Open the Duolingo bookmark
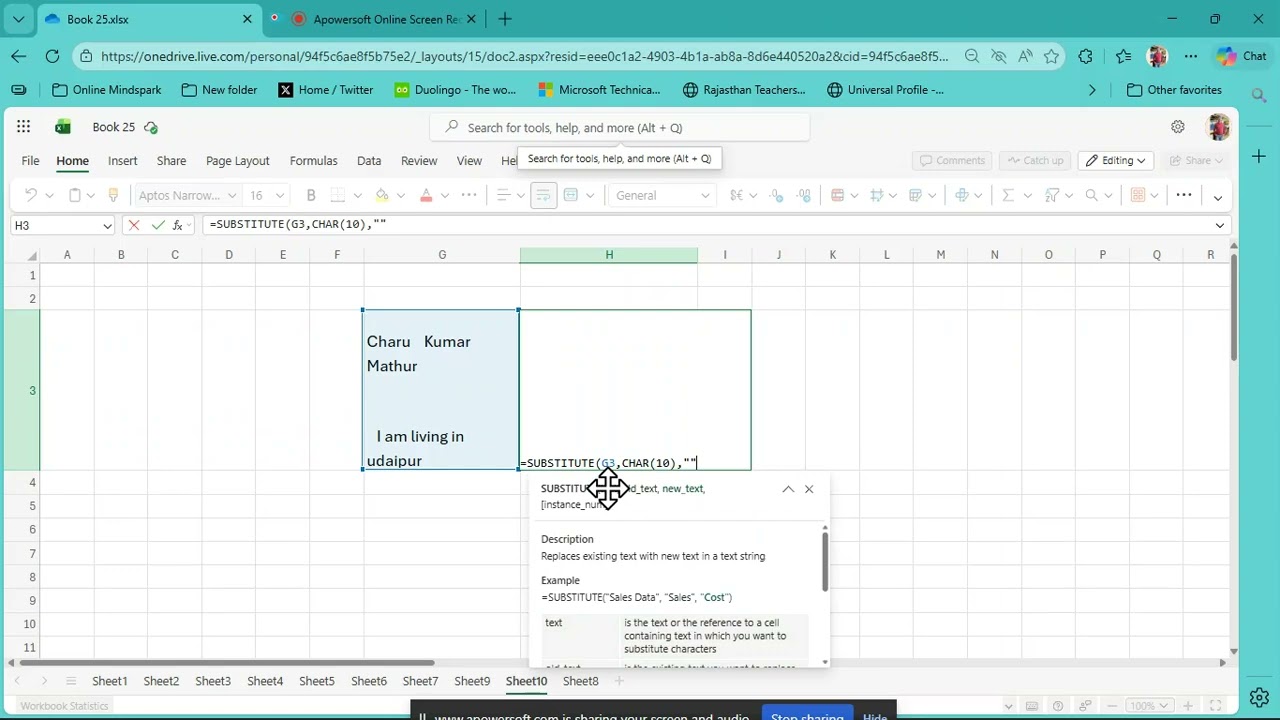Image resolution: width=1280 pixels, height=720 pixels. point(455,90)
